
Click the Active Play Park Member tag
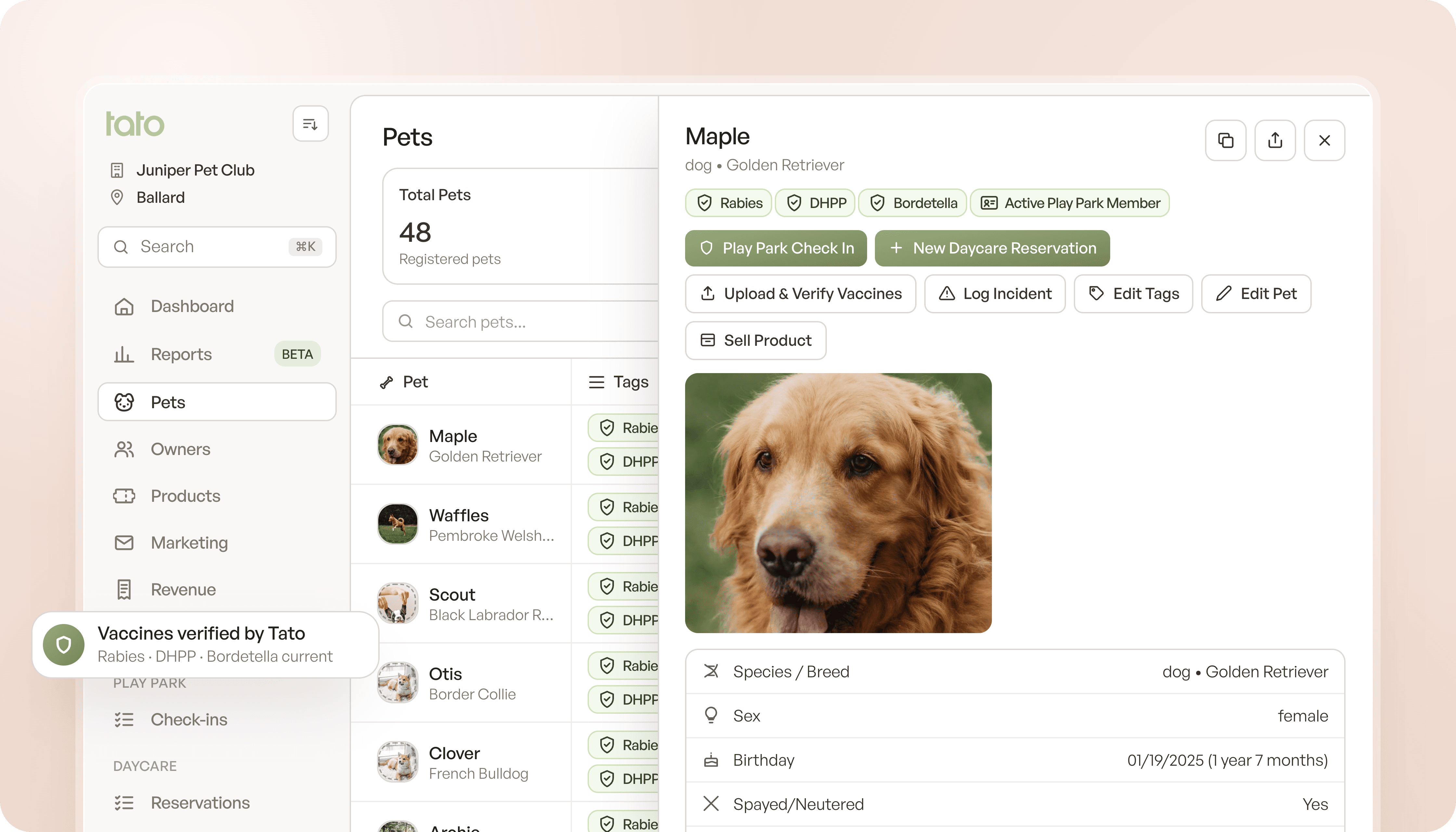pyautogui.click(x=1069, y=203)
